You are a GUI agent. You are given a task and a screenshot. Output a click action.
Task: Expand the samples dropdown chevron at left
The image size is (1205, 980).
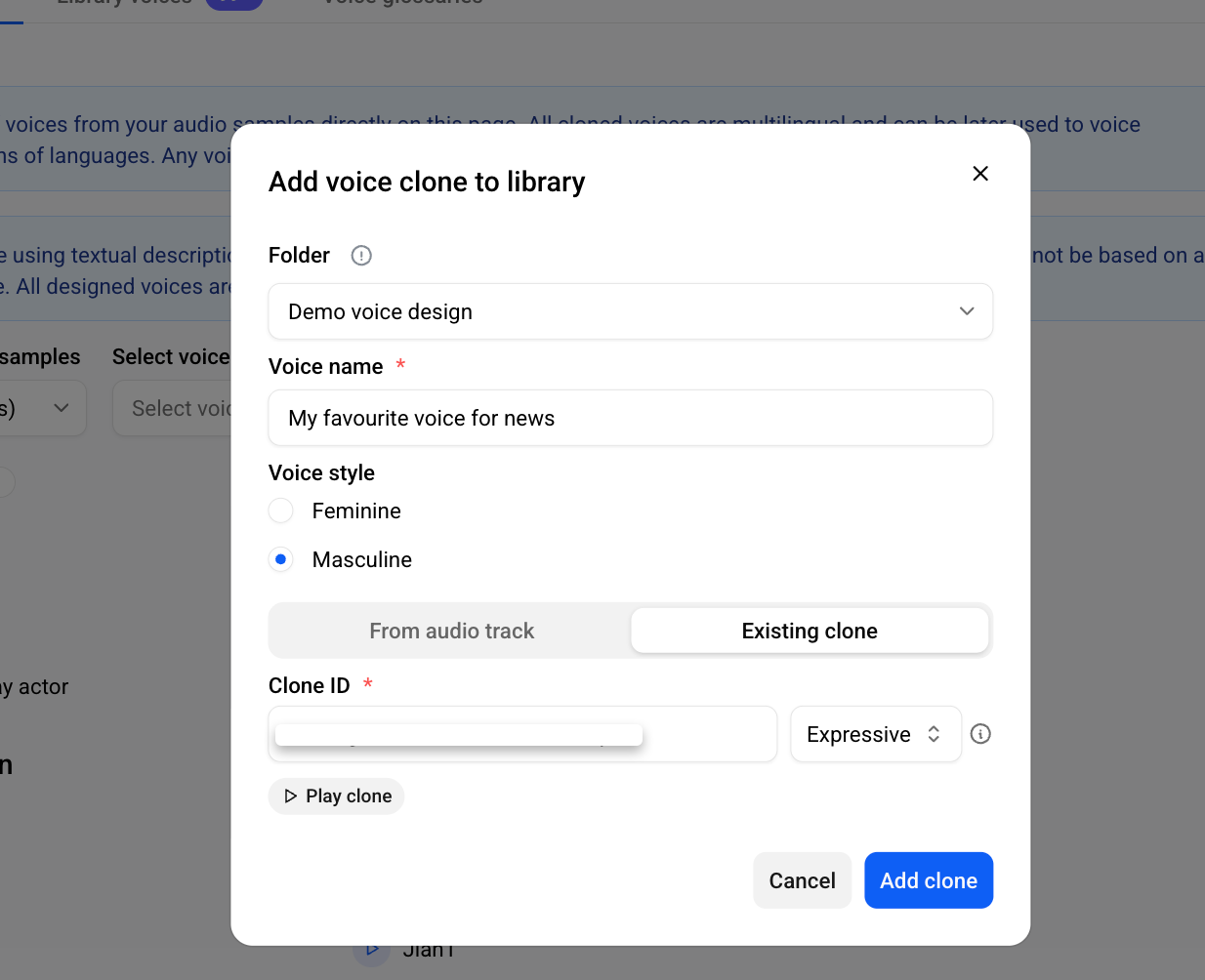point(62,408)
